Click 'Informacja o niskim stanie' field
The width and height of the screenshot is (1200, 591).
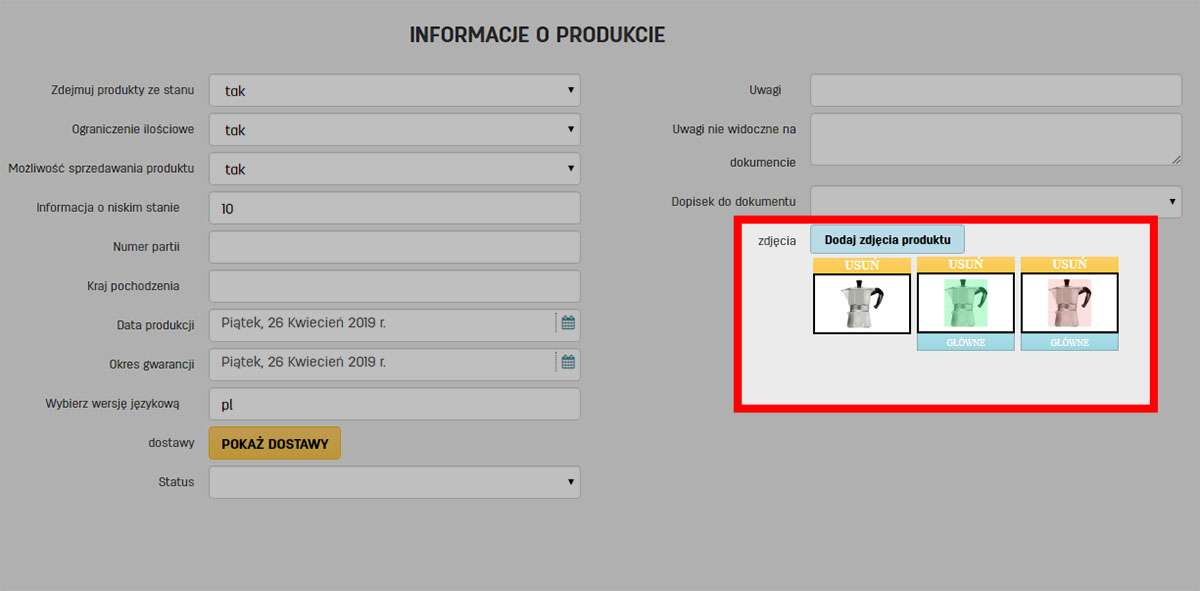[x=394, y=208]
